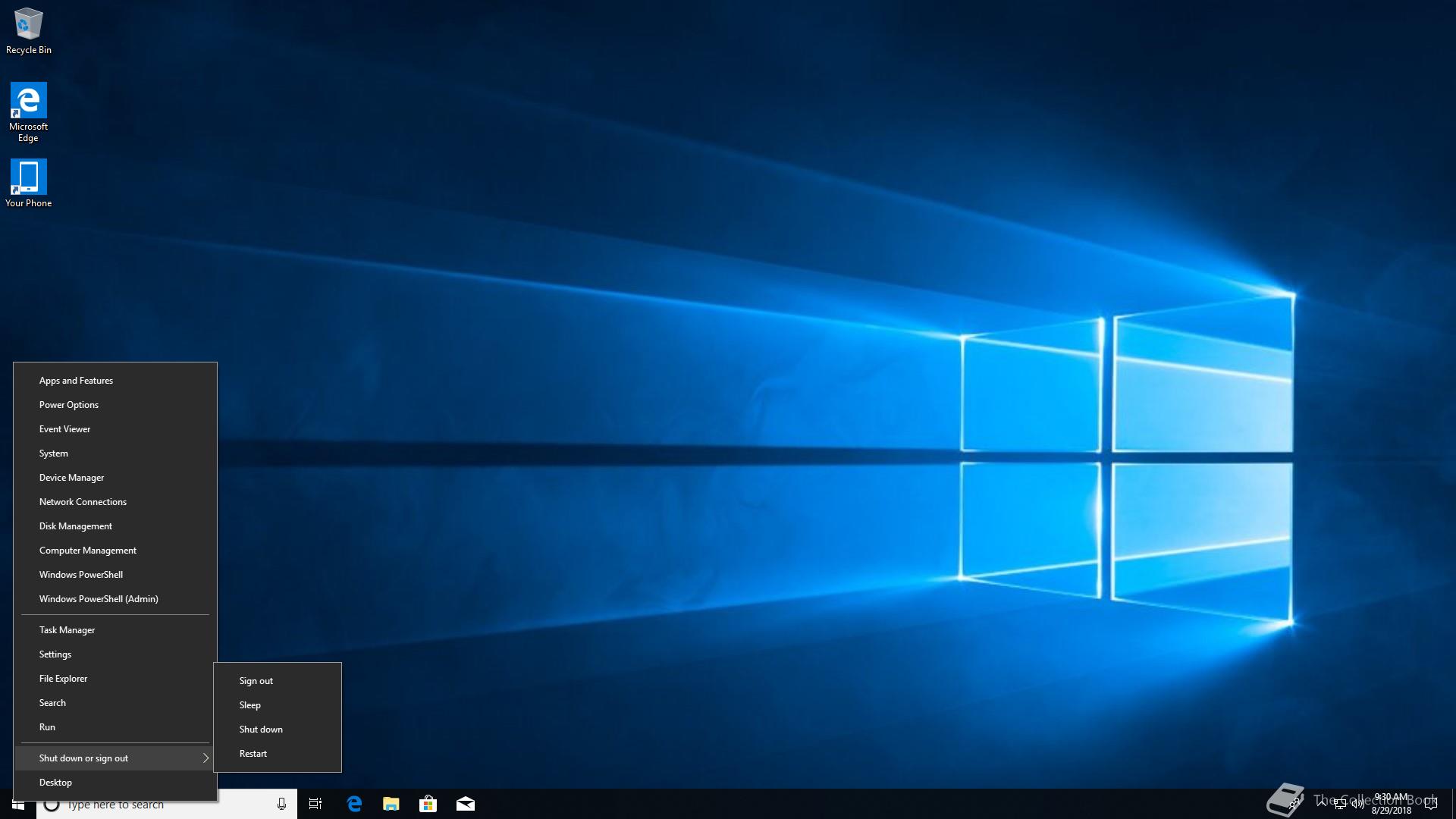Click the microphone icon in taskbar search
The image size is (1456, 819).
pyautogui.click(x=281, y=804)
